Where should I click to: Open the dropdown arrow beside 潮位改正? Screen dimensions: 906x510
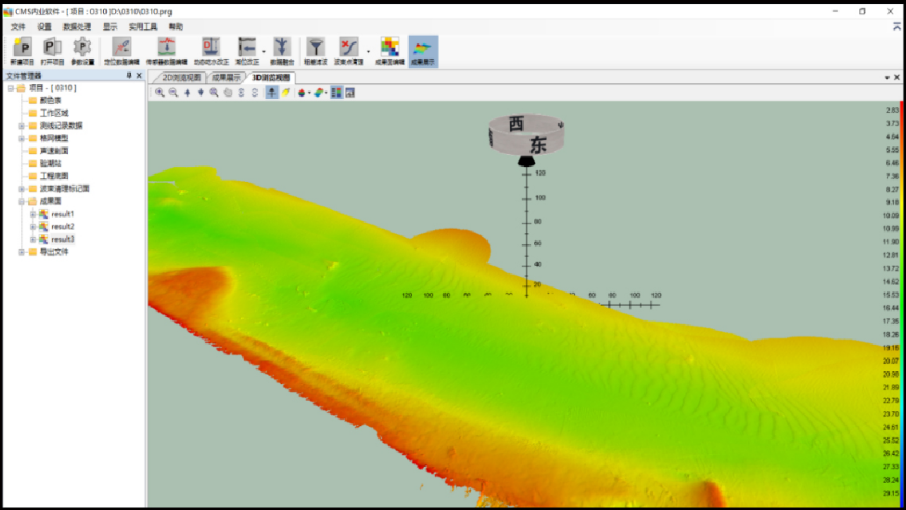(264, 50)
